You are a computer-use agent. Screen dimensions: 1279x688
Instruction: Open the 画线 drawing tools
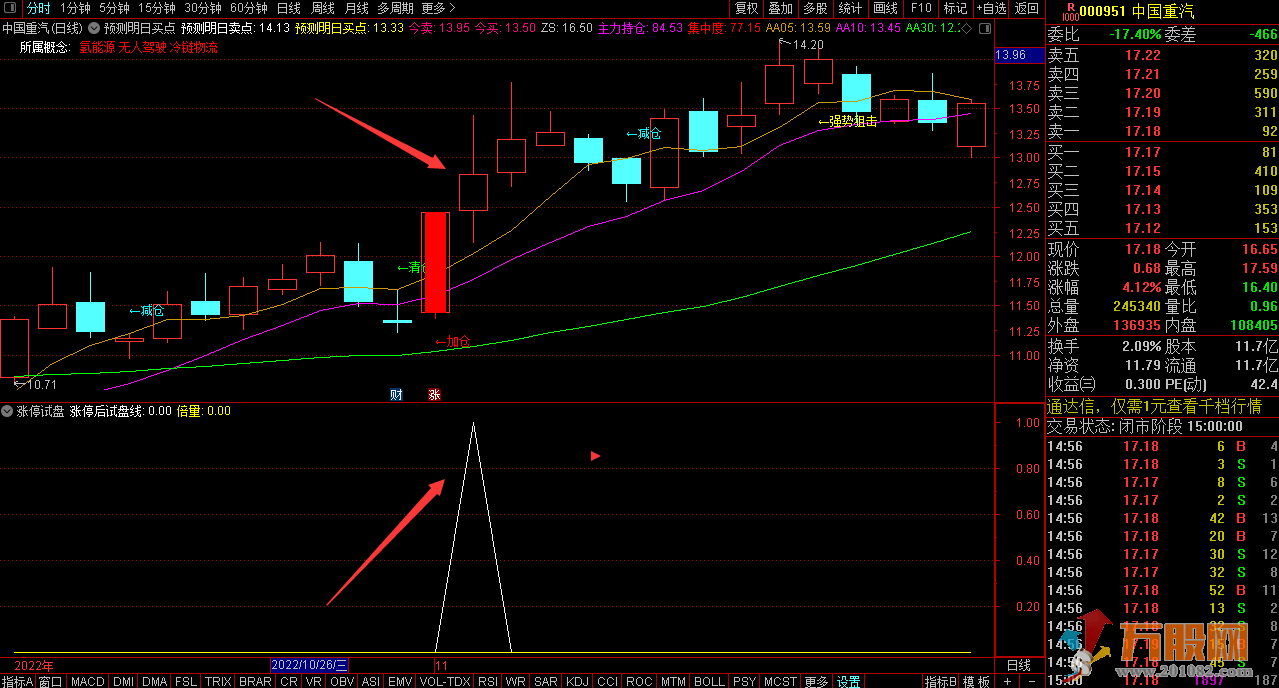(x=886, y=8)
